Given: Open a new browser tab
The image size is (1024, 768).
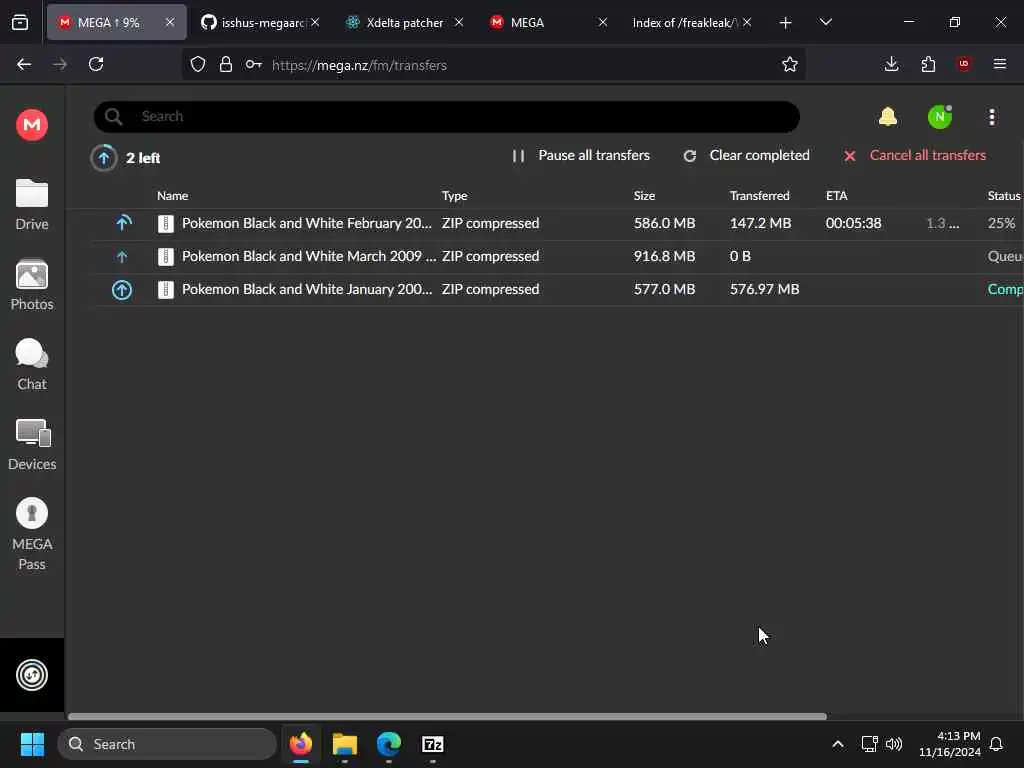Looking at the screenshot, I should pyautogui.click(x=786, y=23).
